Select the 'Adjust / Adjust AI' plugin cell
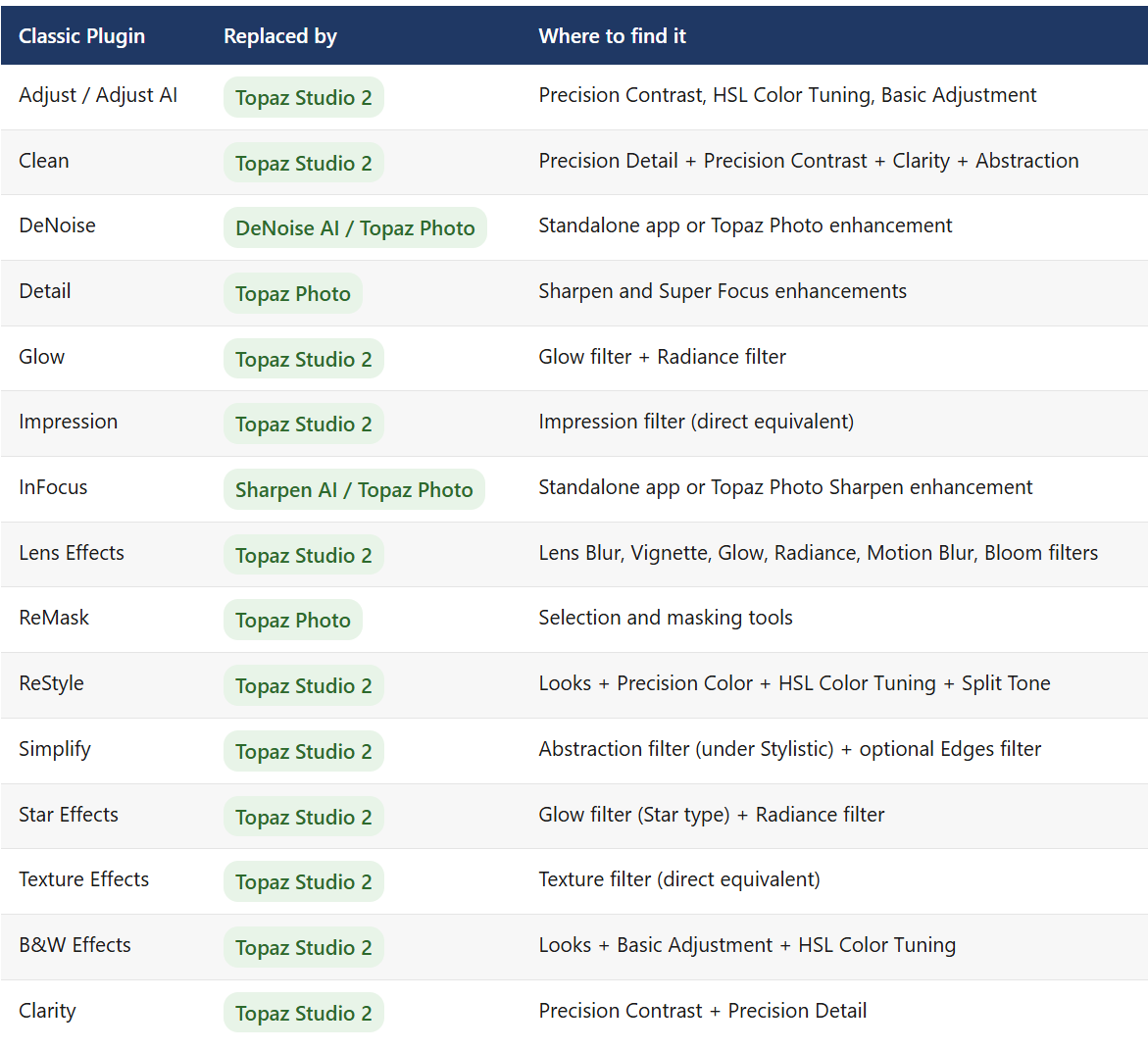The width and height of the screenshot is (1148, 1050). [x=98, y=95]
